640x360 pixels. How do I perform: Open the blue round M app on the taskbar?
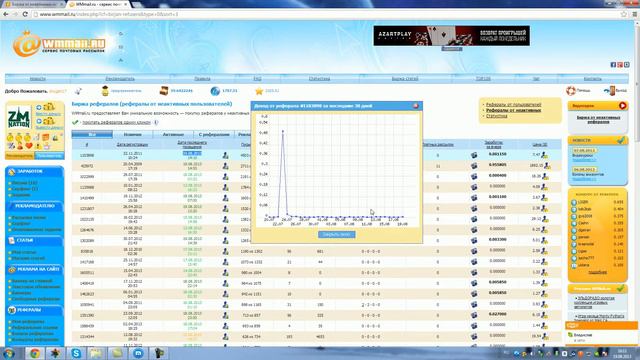point(138,353)
